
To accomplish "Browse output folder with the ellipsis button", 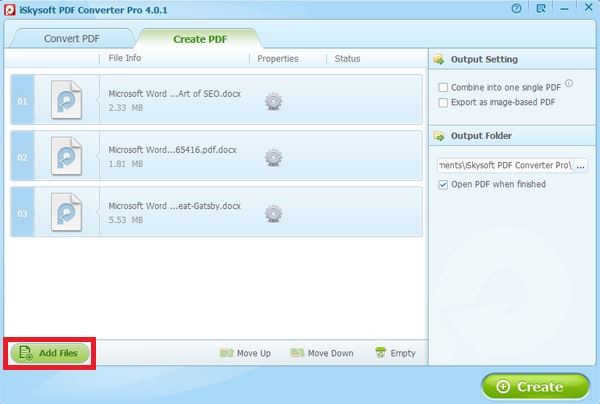I will pos(580,166).
